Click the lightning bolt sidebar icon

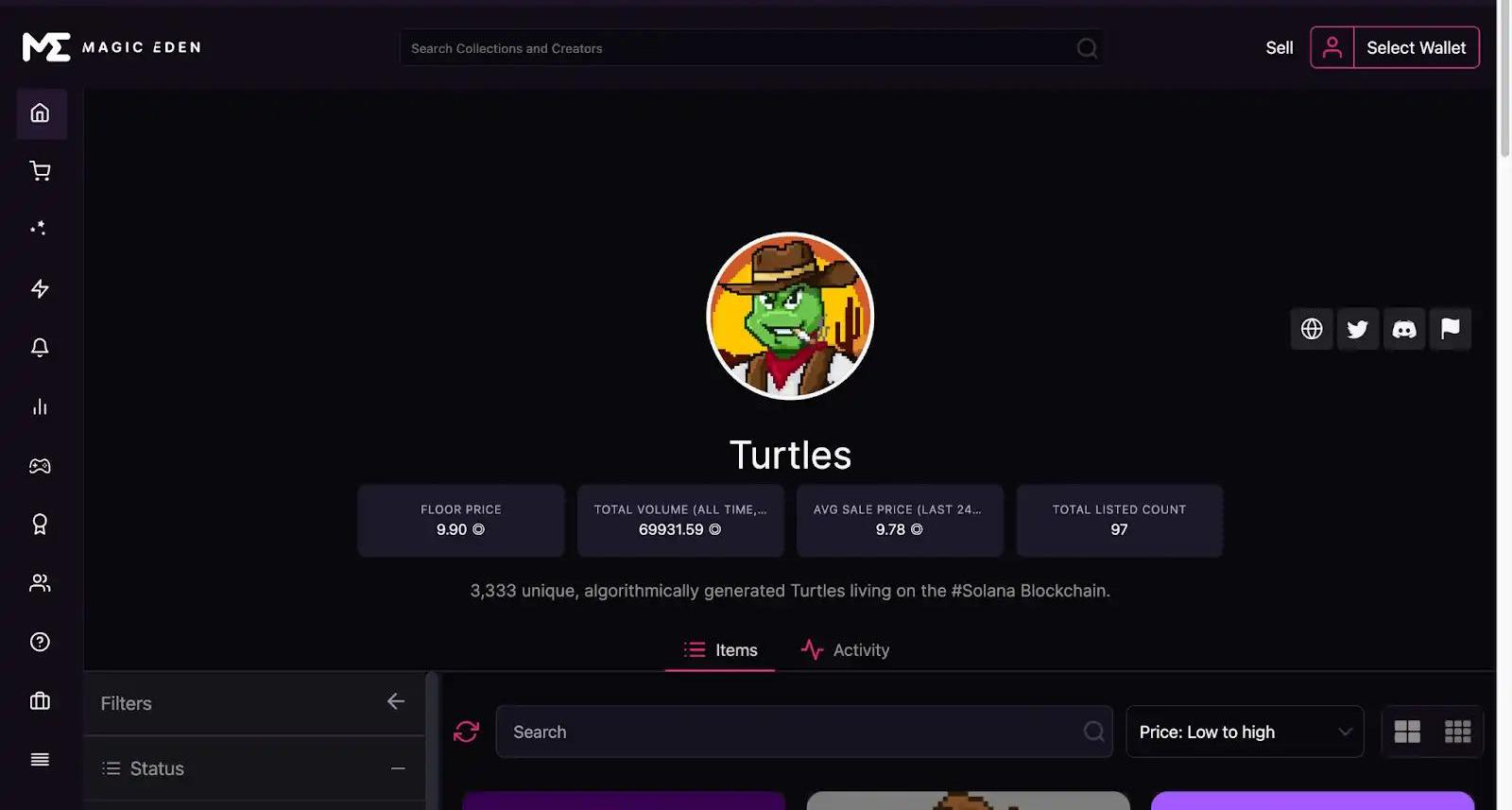[x=40, y=289]
